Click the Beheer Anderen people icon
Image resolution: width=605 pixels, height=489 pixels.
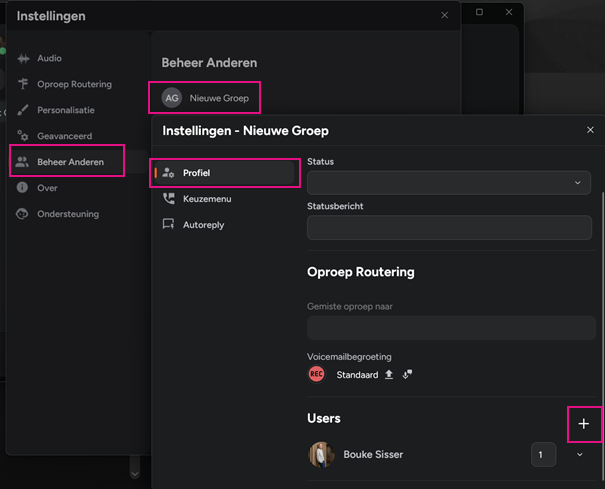[x=22, y=162]
